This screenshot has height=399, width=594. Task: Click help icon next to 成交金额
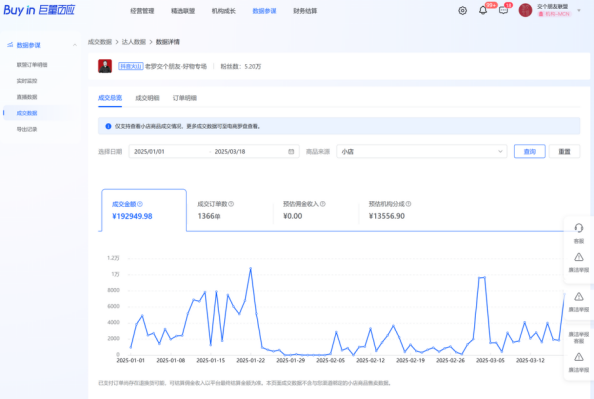pos(140,204)
